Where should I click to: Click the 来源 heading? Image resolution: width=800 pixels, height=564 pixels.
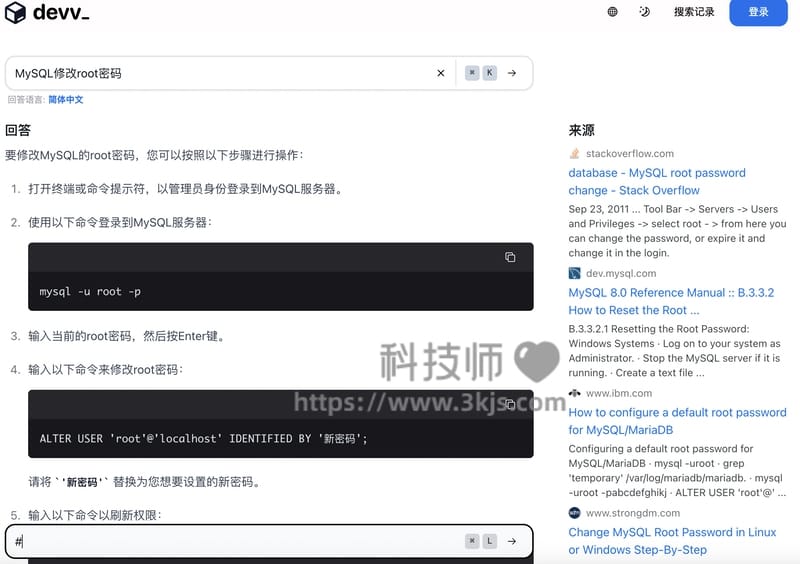coord(582,130)
